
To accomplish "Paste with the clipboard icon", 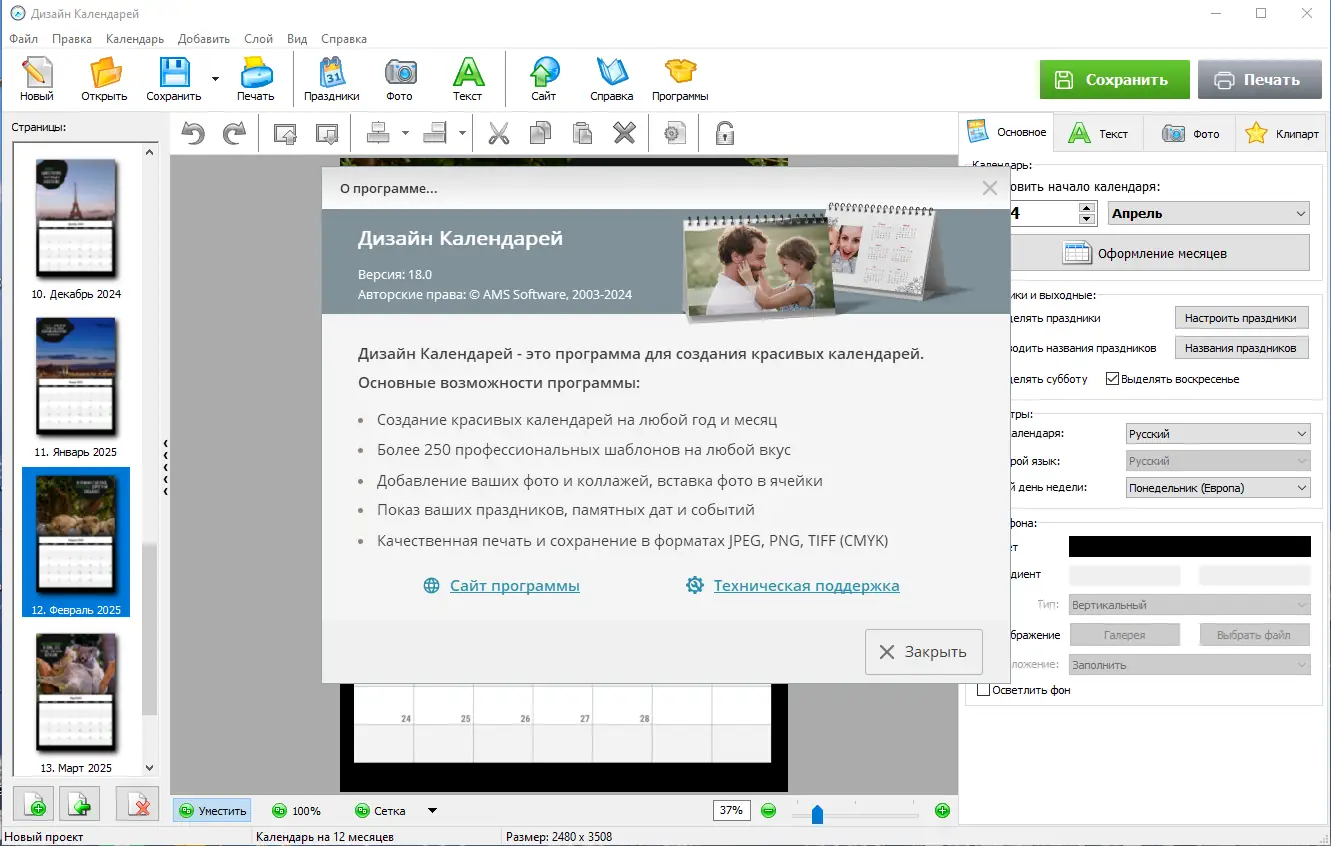I will 582,132.
